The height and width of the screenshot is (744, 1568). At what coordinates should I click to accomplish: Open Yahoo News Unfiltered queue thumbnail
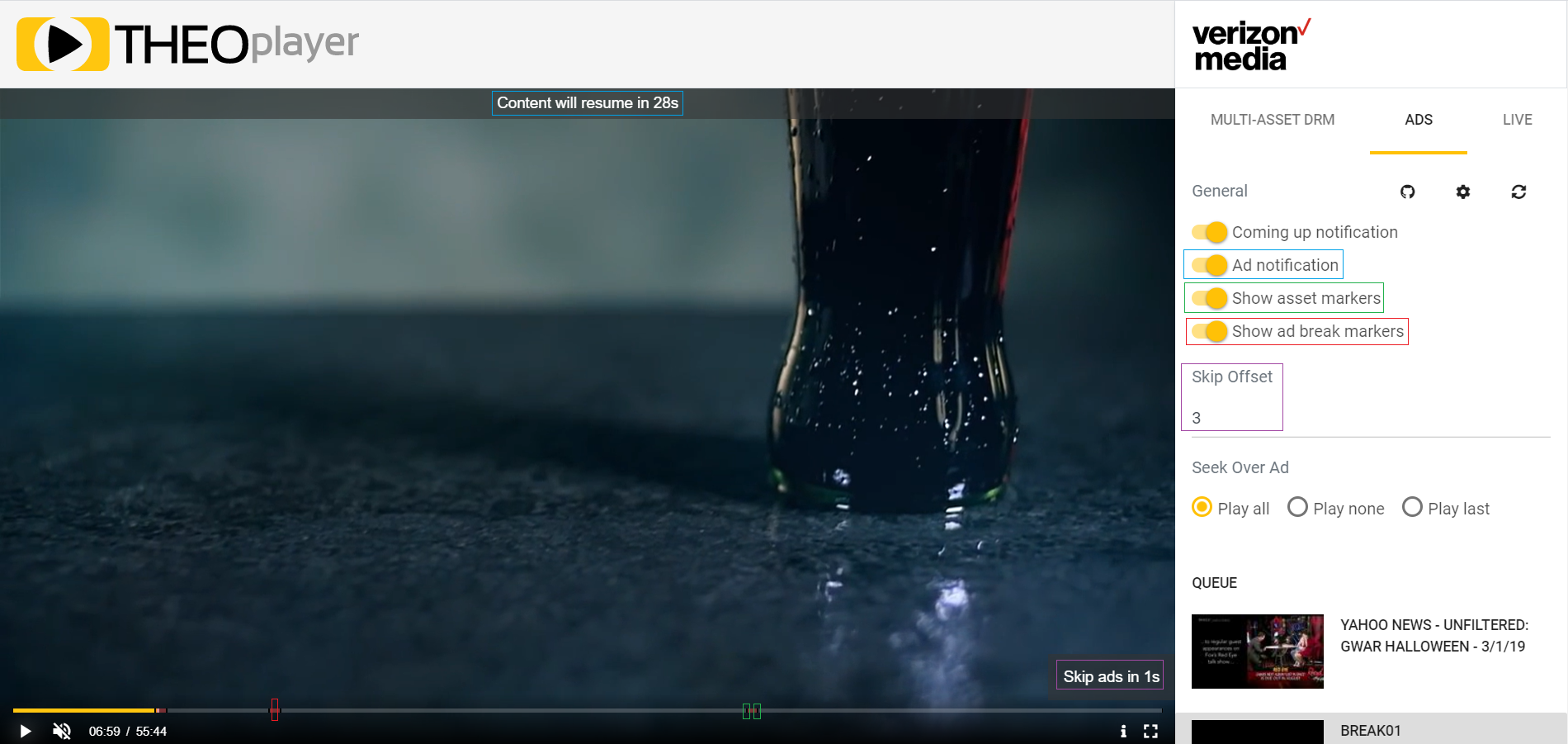click(1257, 651)
